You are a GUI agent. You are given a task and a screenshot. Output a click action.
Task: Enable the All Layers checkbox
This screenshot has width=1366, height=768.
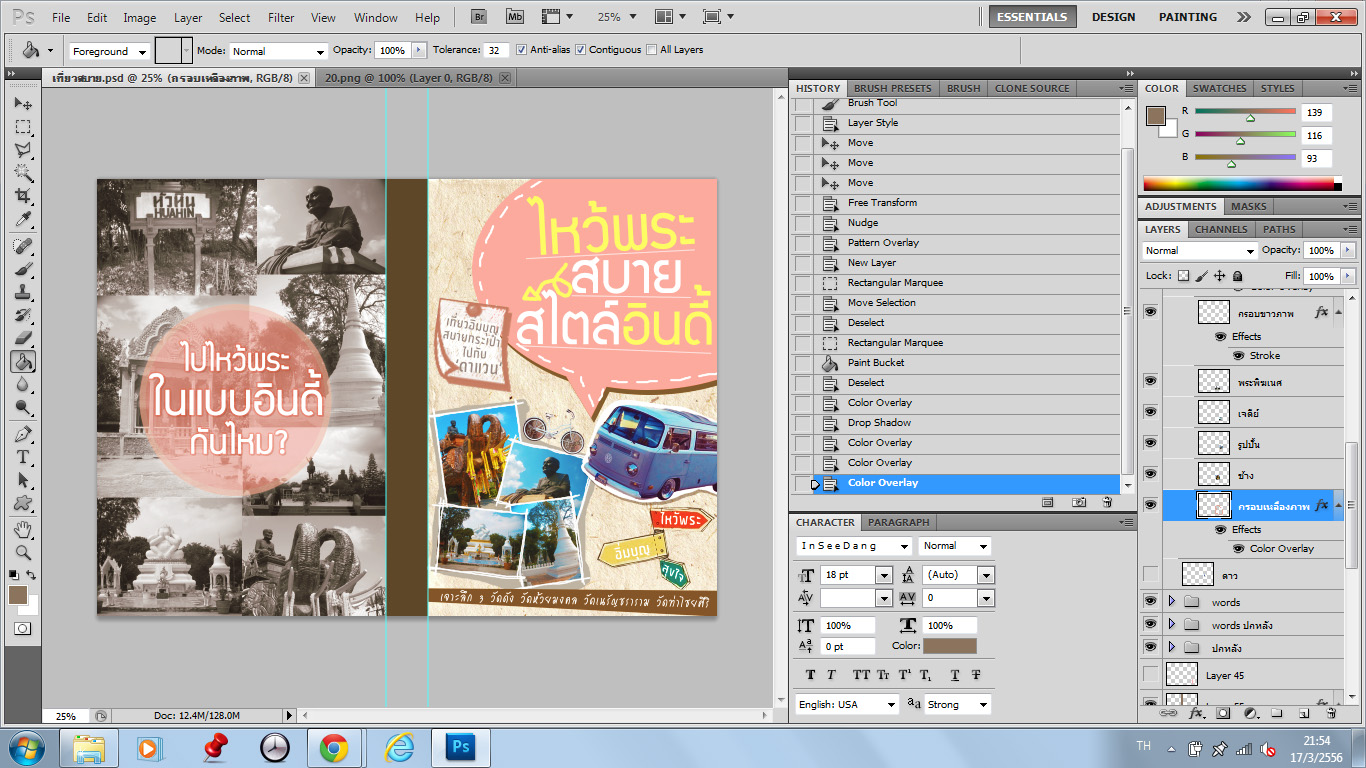652,50
